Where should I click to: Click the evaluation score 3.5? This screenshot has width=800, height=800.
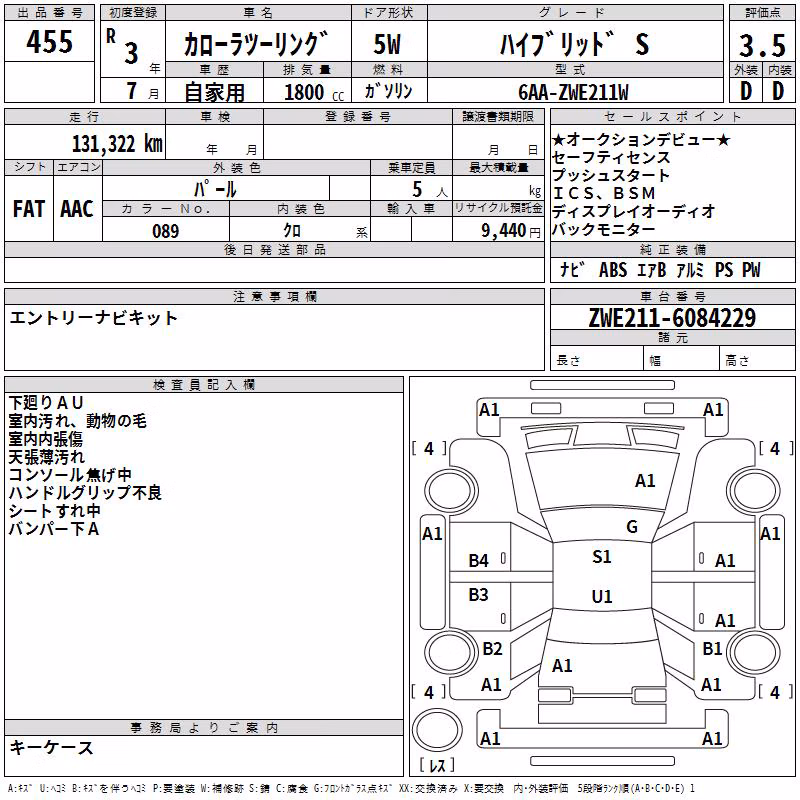pyautogui.click(x=762, y=45)
